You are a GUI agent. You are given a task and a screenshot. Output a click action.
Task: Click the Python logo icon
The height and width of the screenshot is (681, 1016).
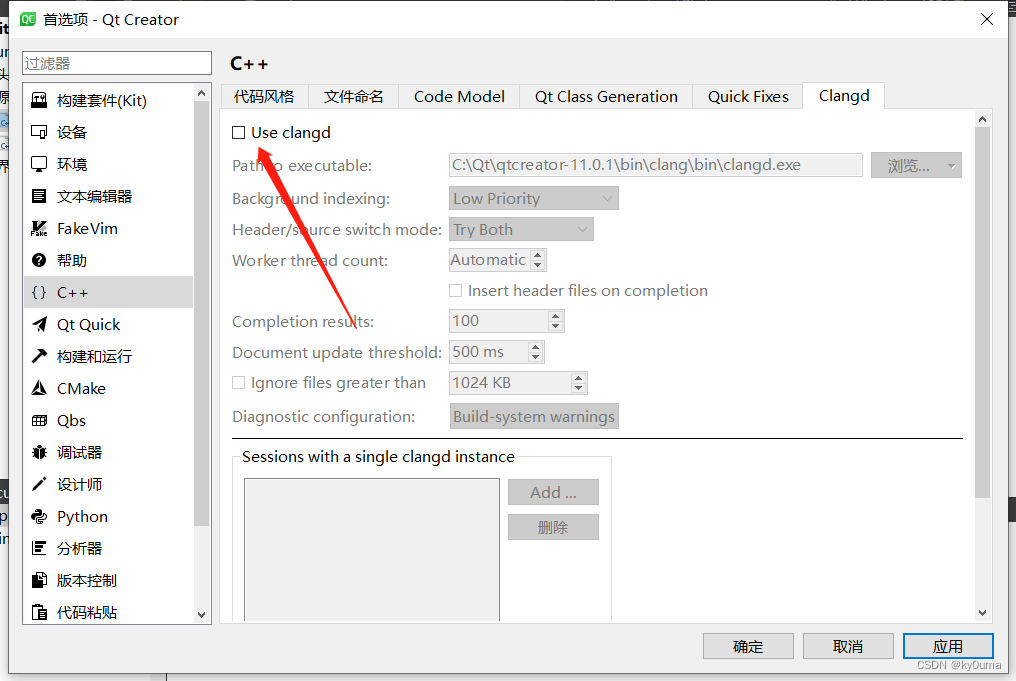pos(40,516)
